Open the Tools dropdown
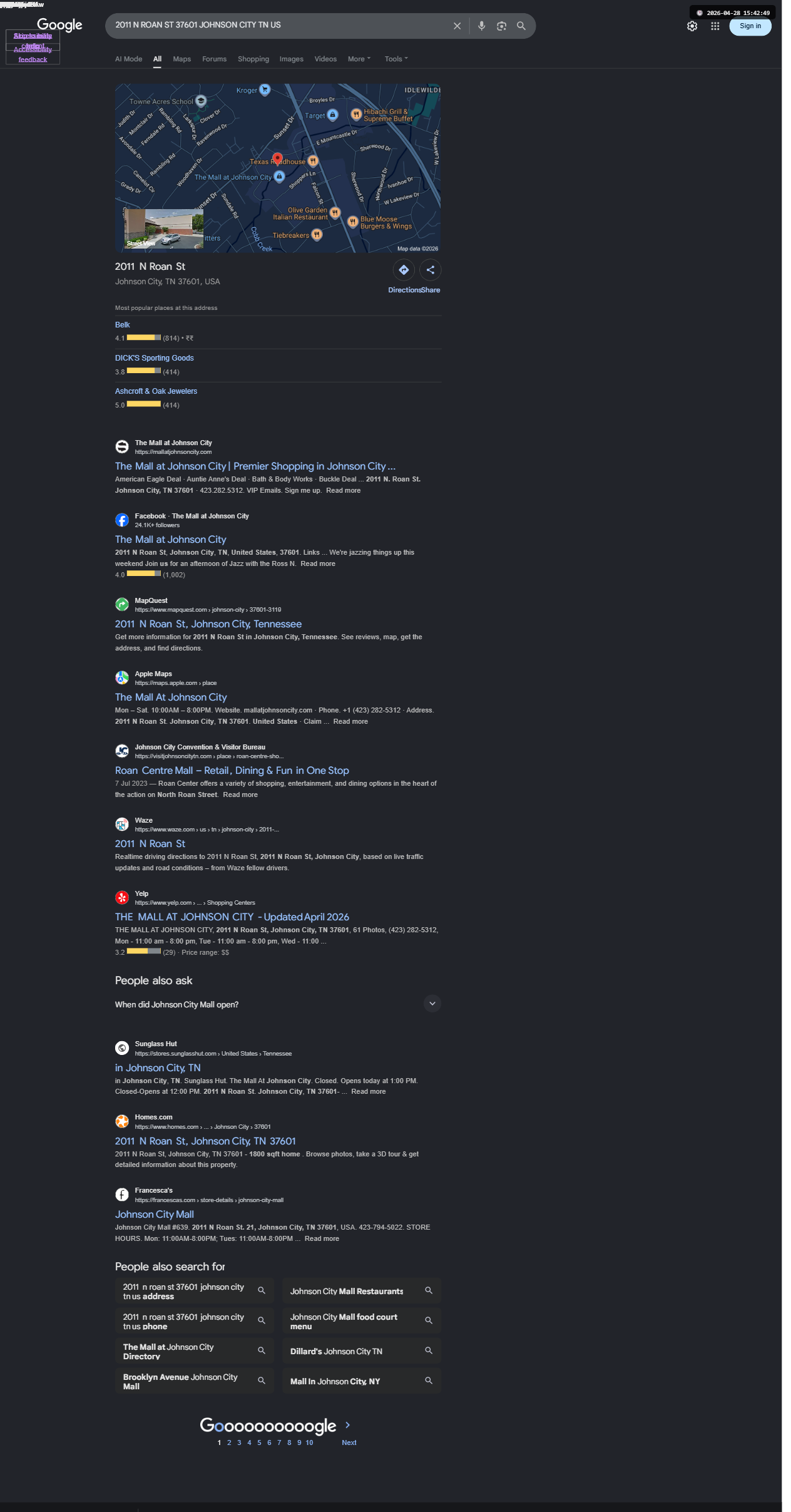791x1512 pixels. click(x=396, y=59)
